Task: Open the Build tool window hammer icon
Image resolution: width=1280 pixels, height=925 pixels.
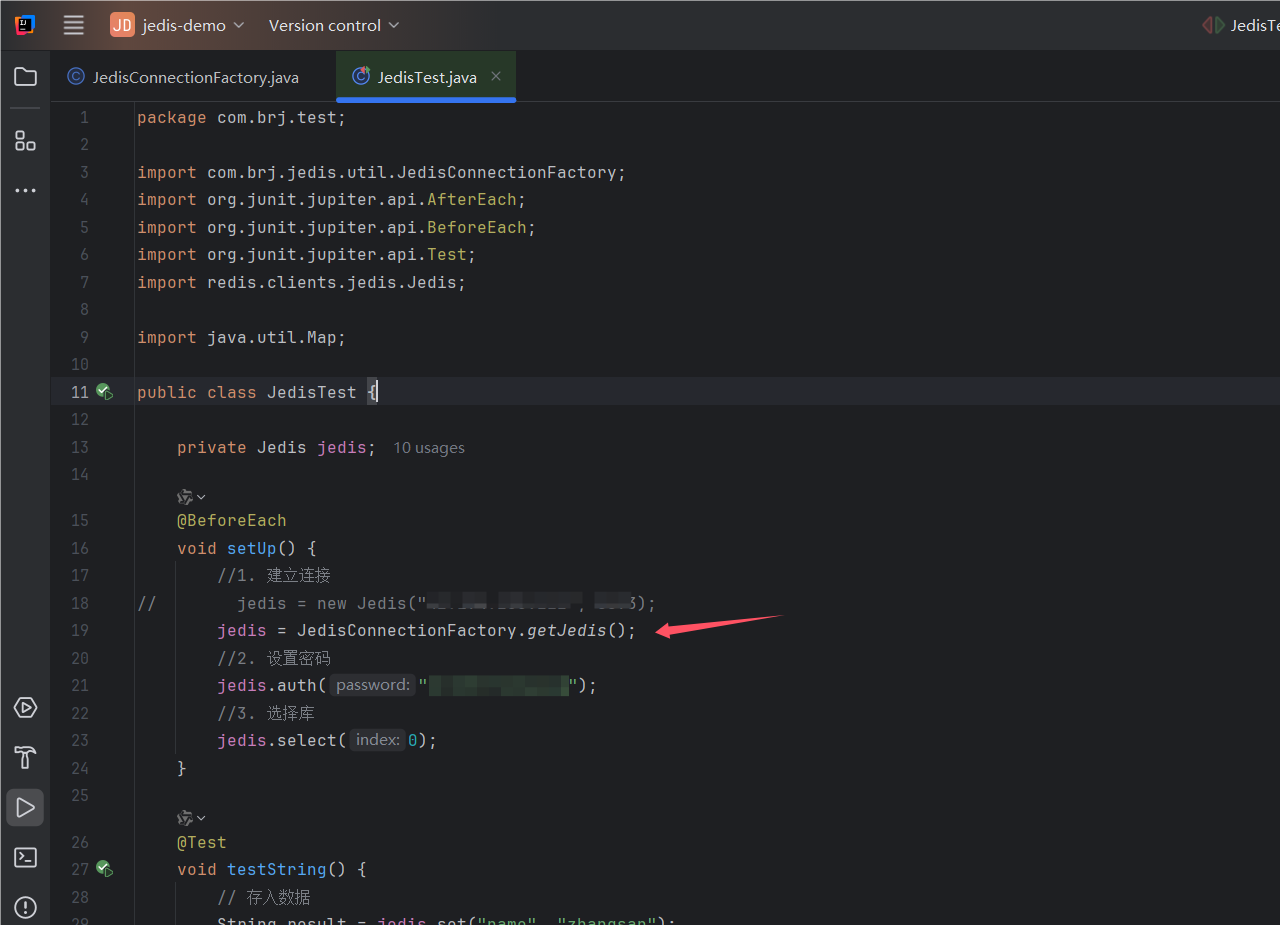Action: click(x=25, y=757)
